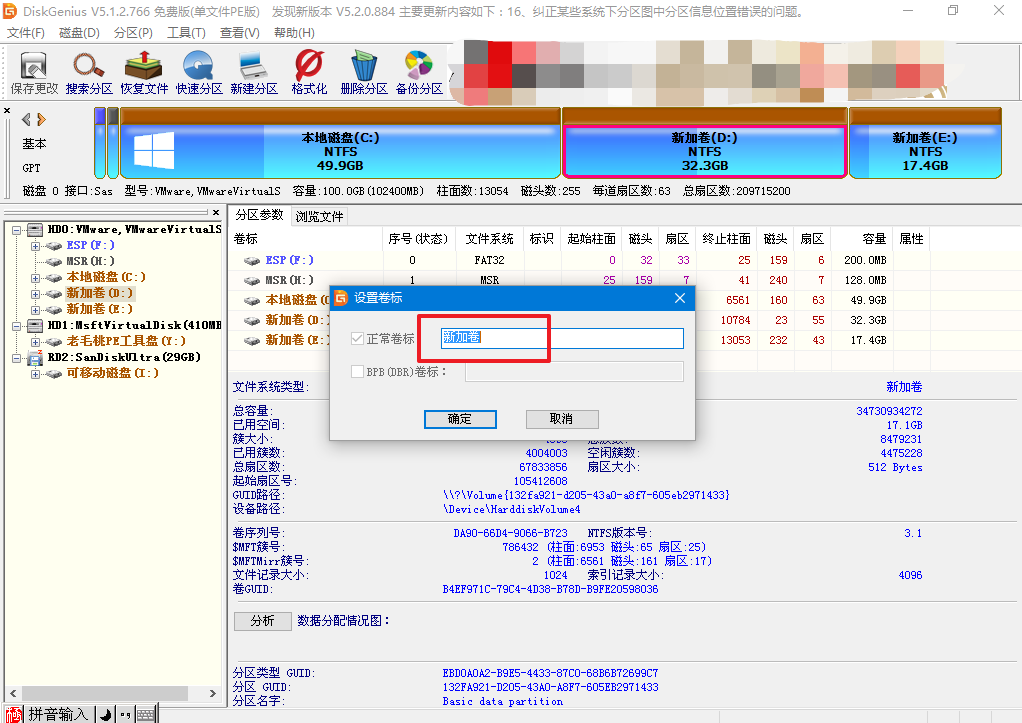The image size is (1022, 723).
Task: Select the 本地磁盘(C:) partition bar
Action: [x=340, y=151]
